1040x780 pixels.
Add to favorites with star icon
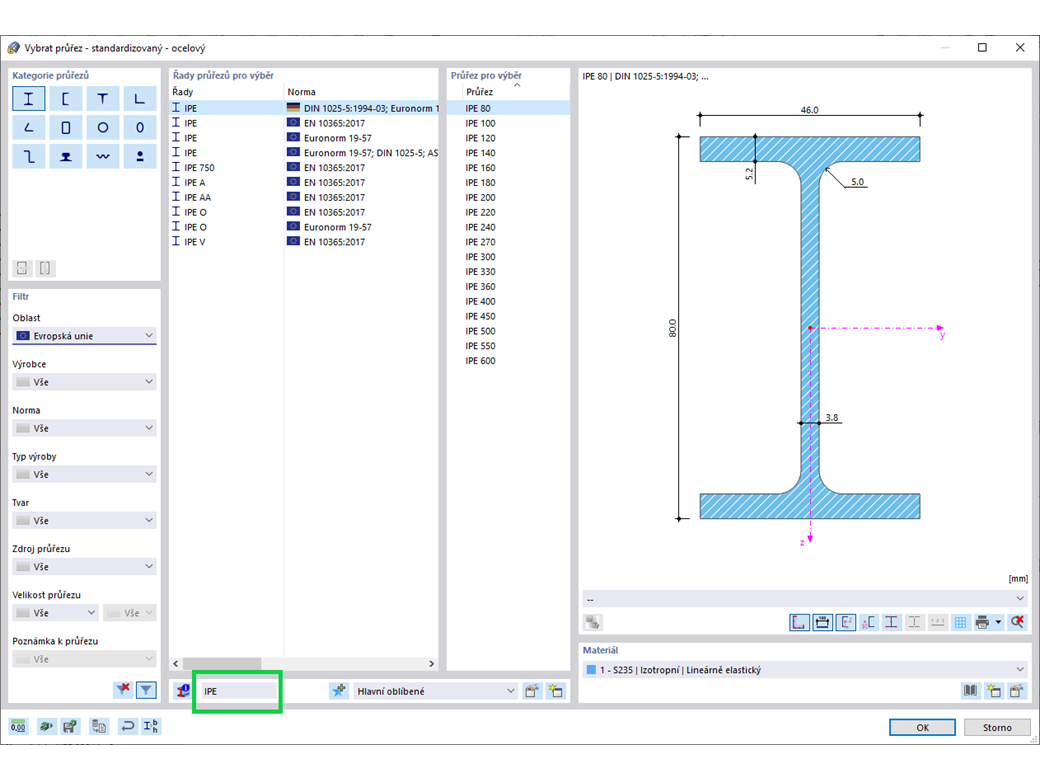coord(339,691)
